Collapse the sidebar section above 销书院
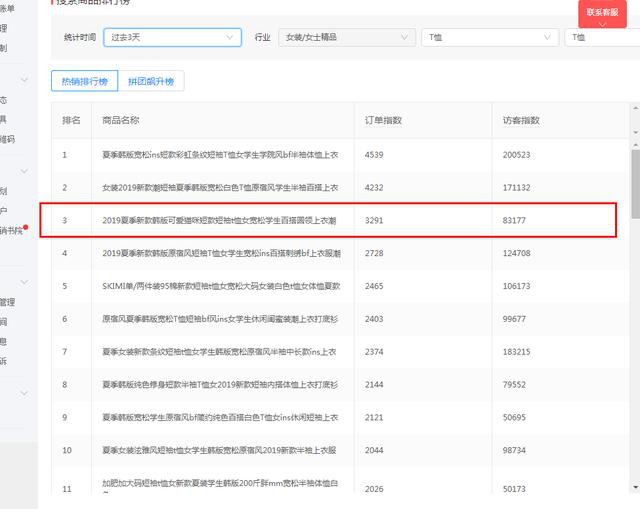 (25, 171)
